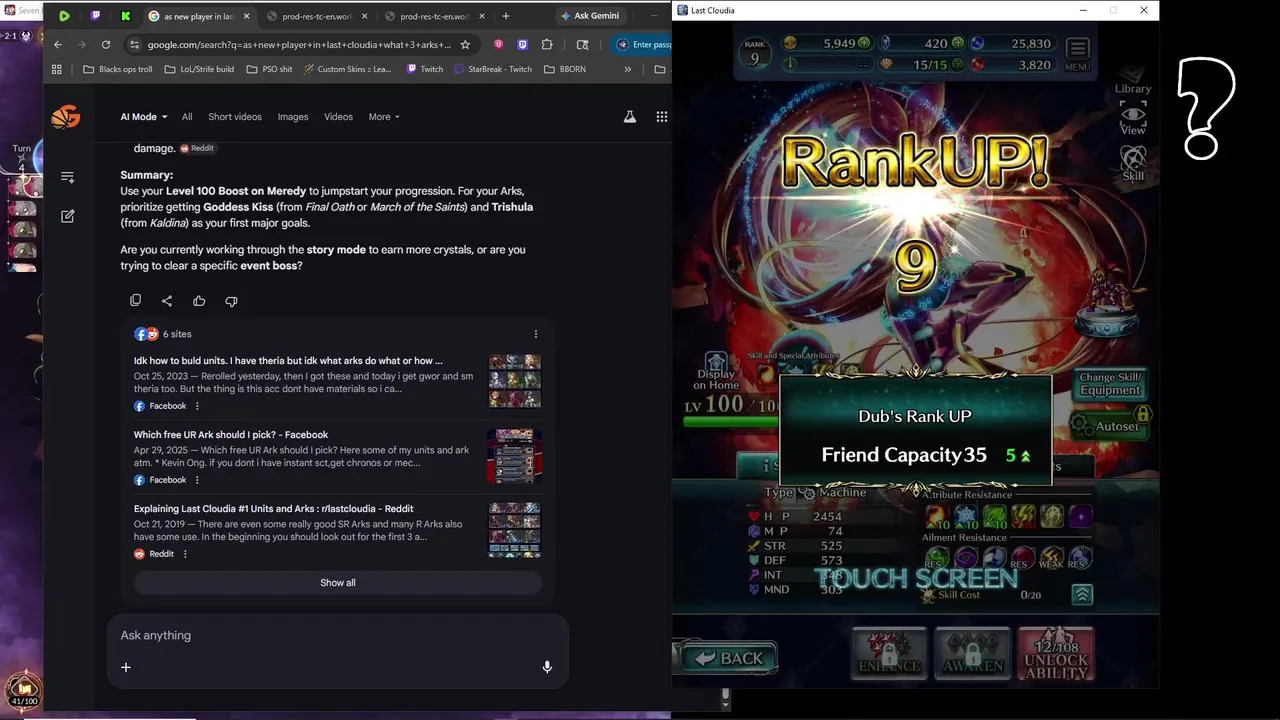This screenshot has height=720, width=1280.
Task: Open the Google apps grid
Action: click(x=661, y=117)
